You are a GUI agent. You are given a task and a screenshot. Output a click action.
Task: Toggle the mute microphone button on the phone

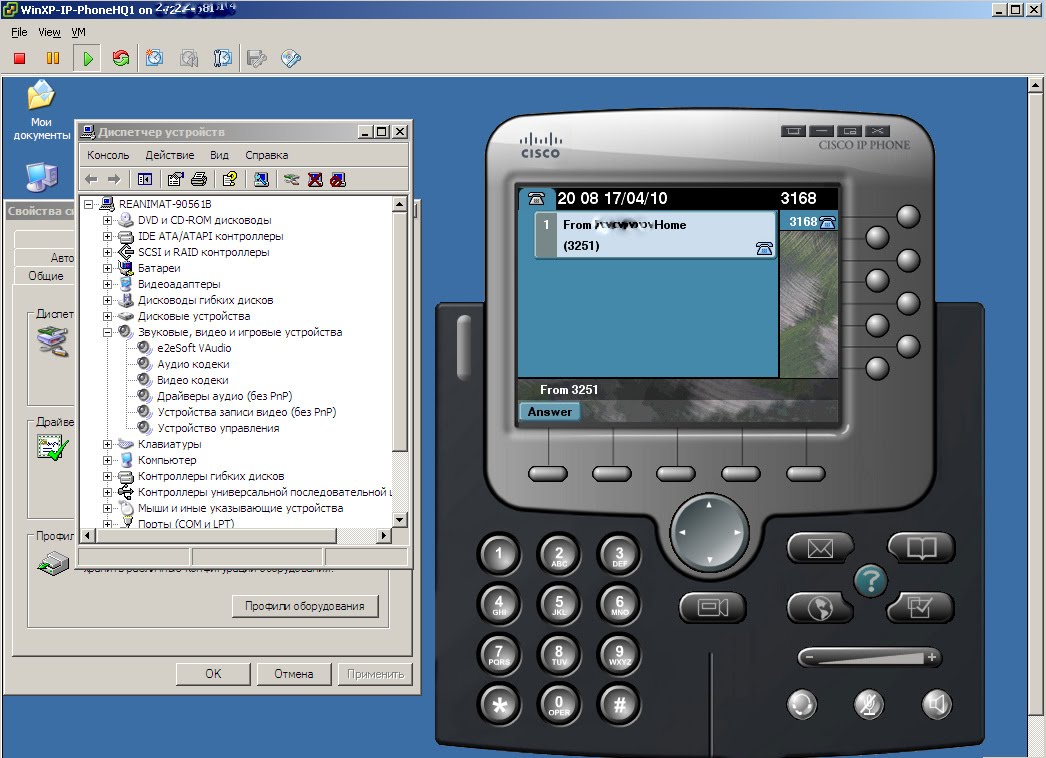pos(869,704)
